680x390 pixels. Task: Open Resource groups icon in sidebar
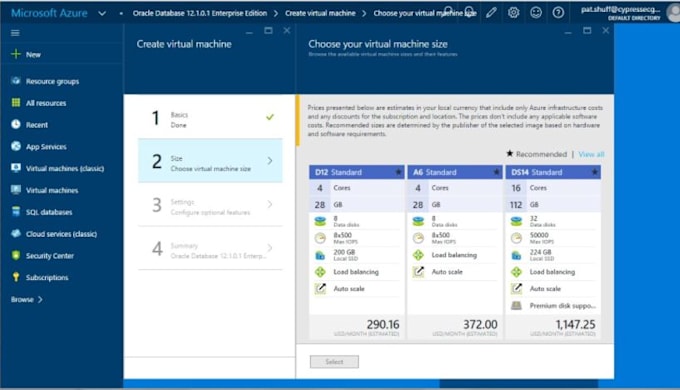point(16,81)
